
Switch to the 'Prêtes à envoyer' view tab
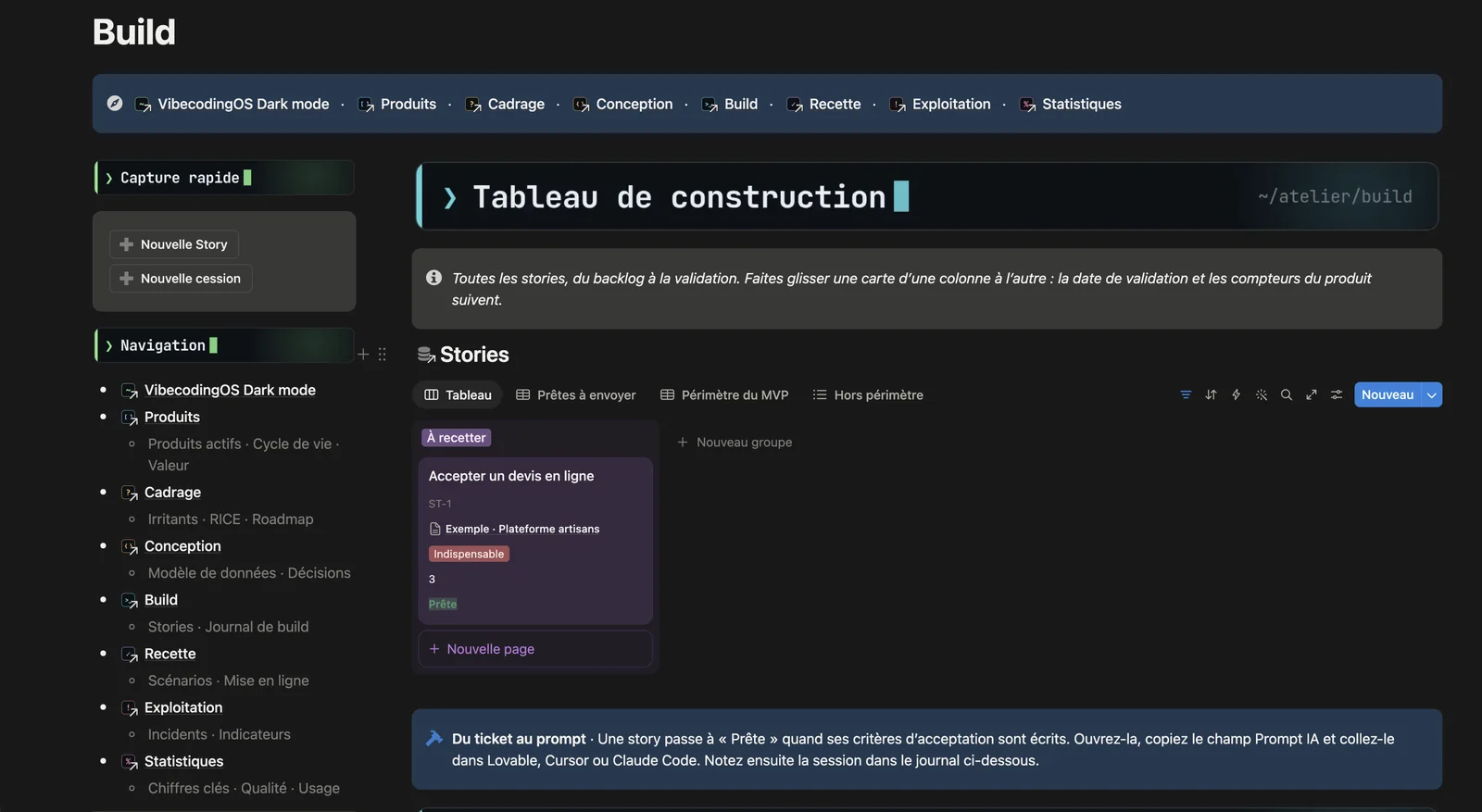(x=576, y=394)
